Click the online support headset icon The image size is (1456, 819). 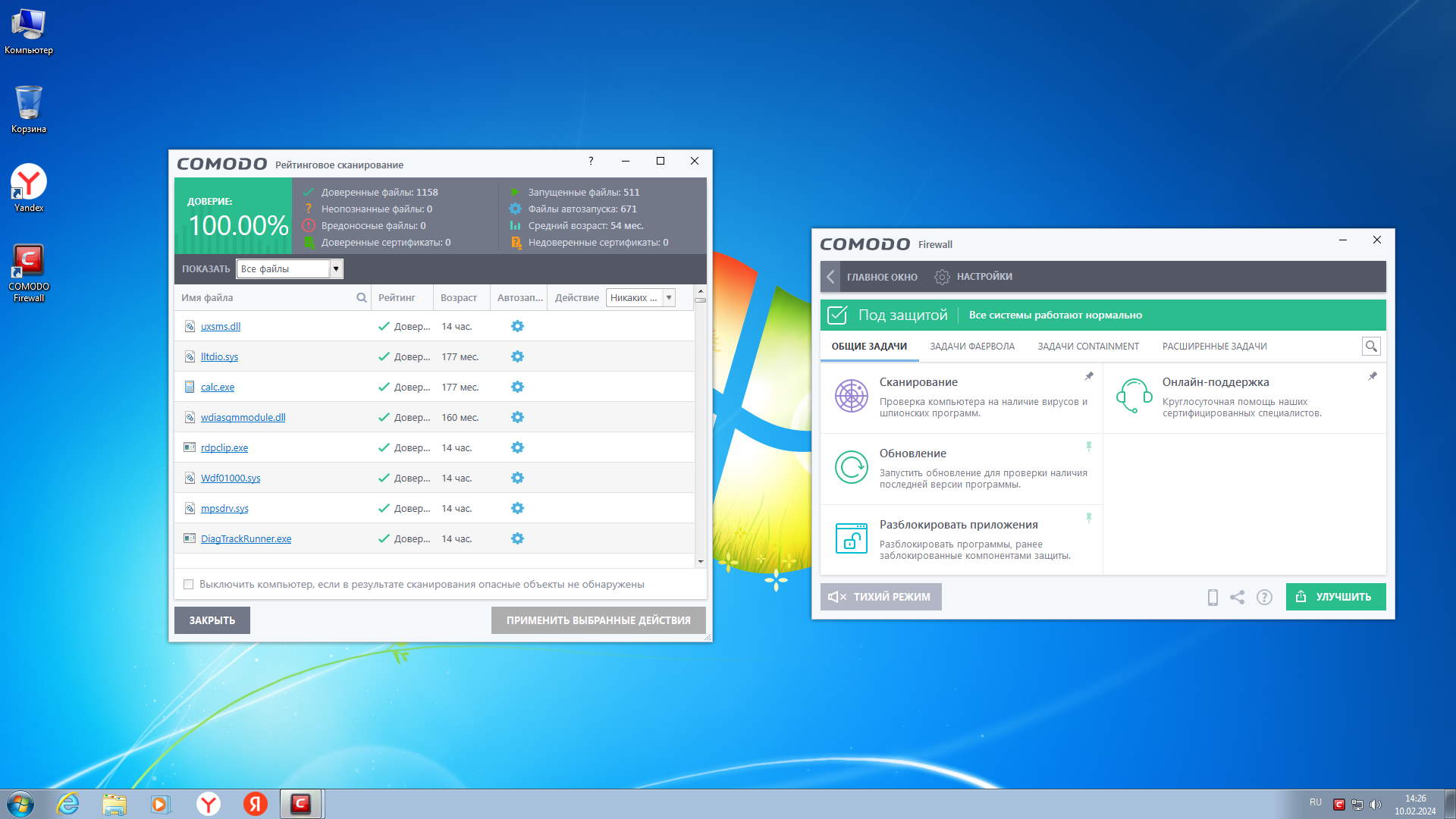coord(1134,396)
